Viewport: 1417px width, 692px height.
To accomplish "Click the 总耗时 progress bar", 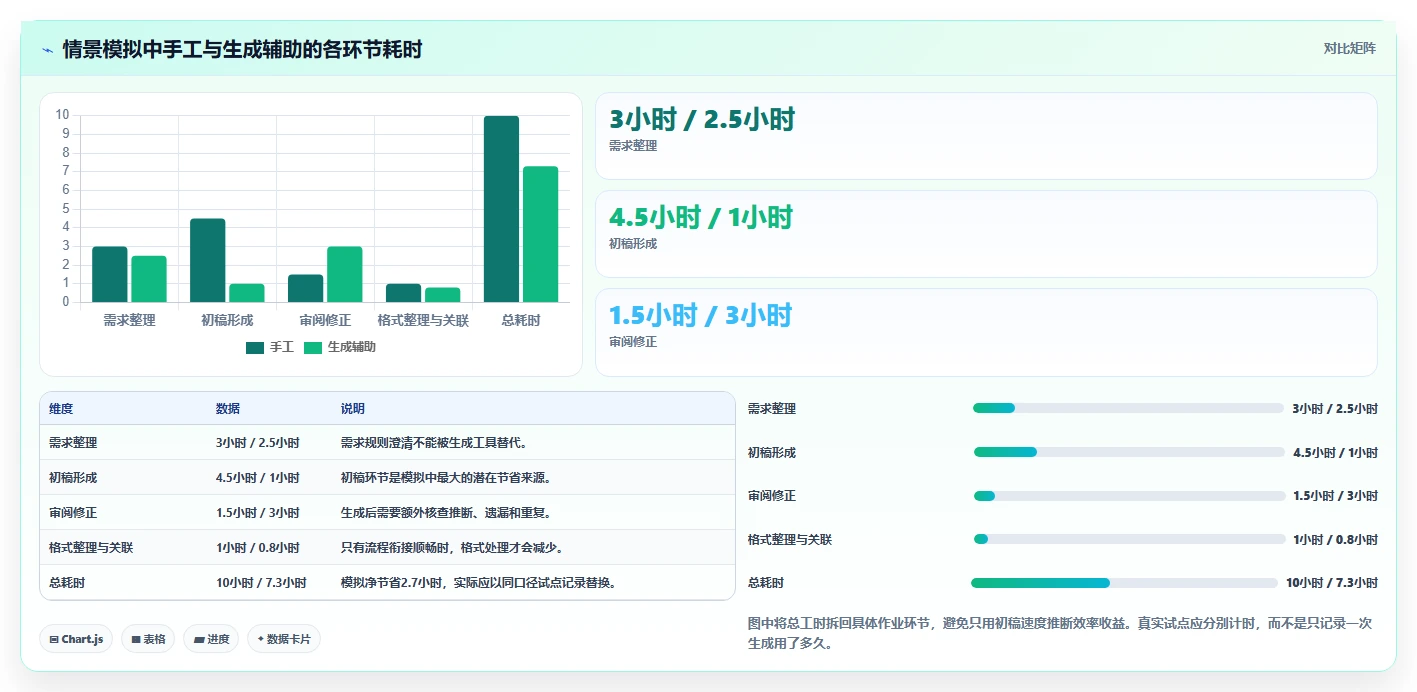I will coord(1124,583).
